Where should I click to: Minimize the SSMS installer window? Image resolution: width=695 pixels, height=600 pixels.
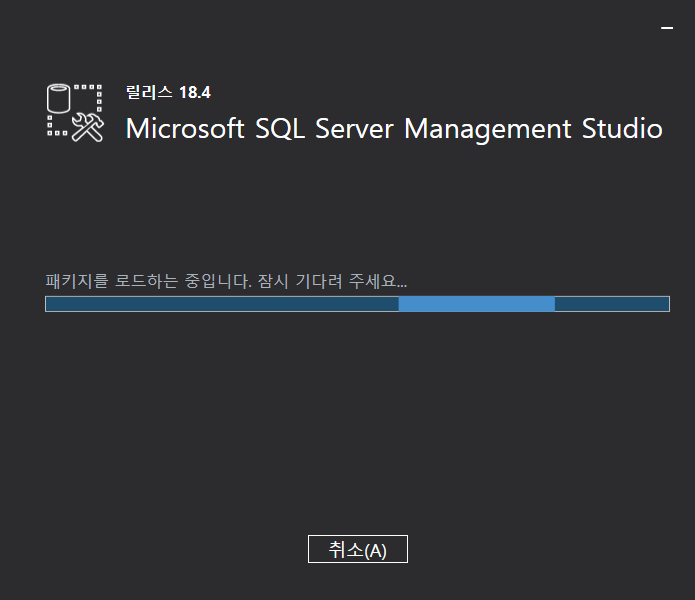(x=667, y=28)
